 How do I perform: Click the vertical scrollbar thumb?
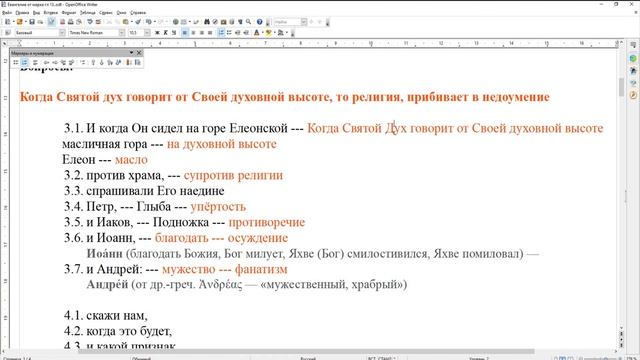click(621, 86)
